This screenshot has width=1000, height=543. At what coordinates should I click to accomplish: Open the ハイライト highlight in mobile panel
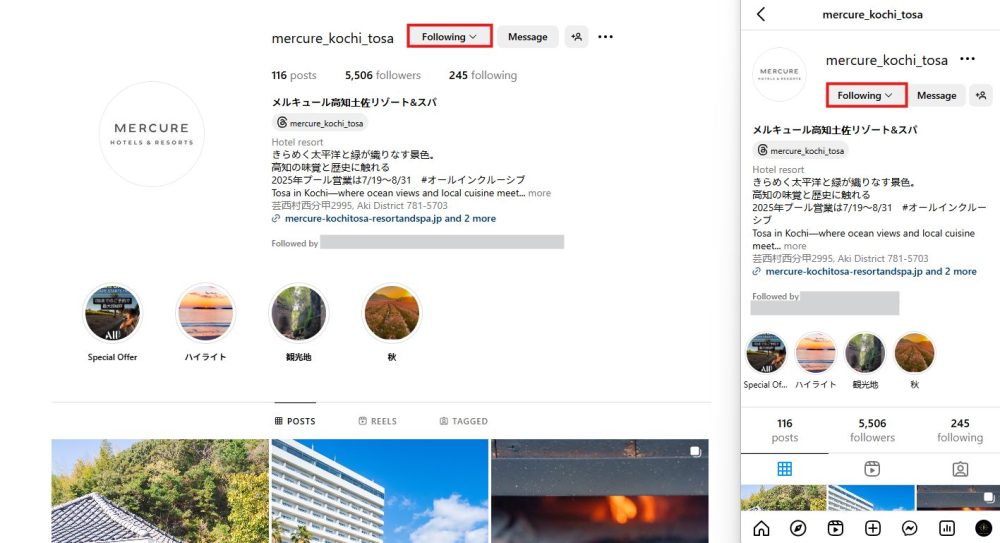(x=816, y=353)
